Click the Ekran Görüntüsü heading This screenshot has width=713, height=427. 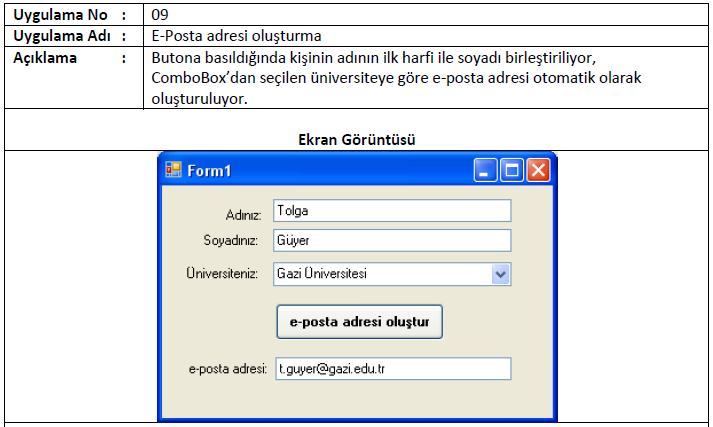pos(356,140)
